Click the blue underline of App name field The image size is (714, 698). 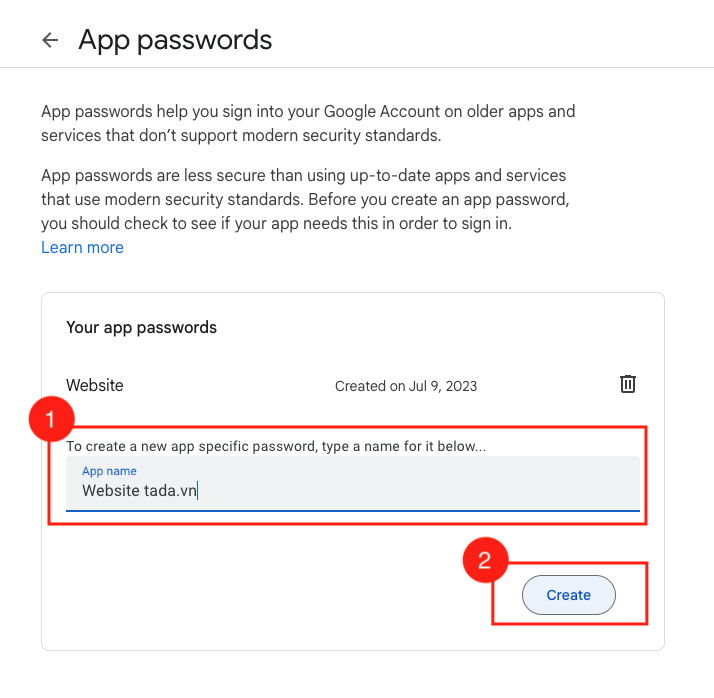(x=352, y=510)
